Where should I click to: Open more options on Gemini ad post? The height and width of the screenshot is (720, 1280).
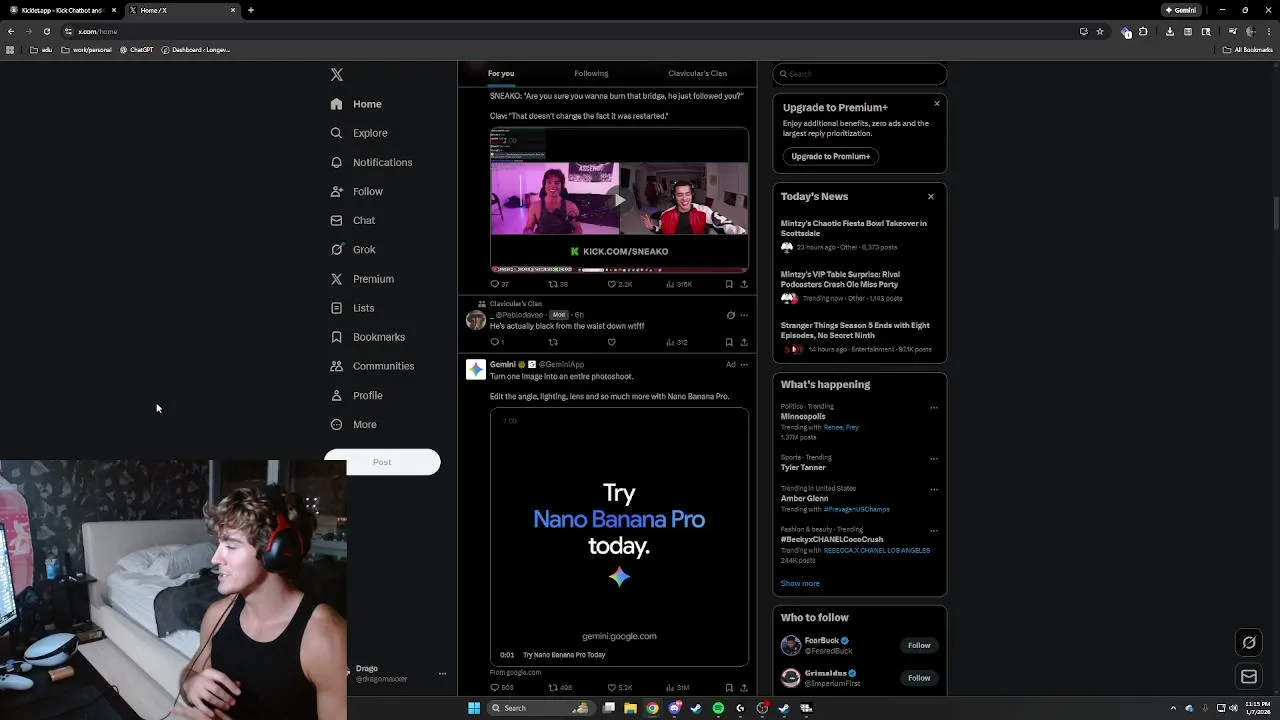point(744,364)
